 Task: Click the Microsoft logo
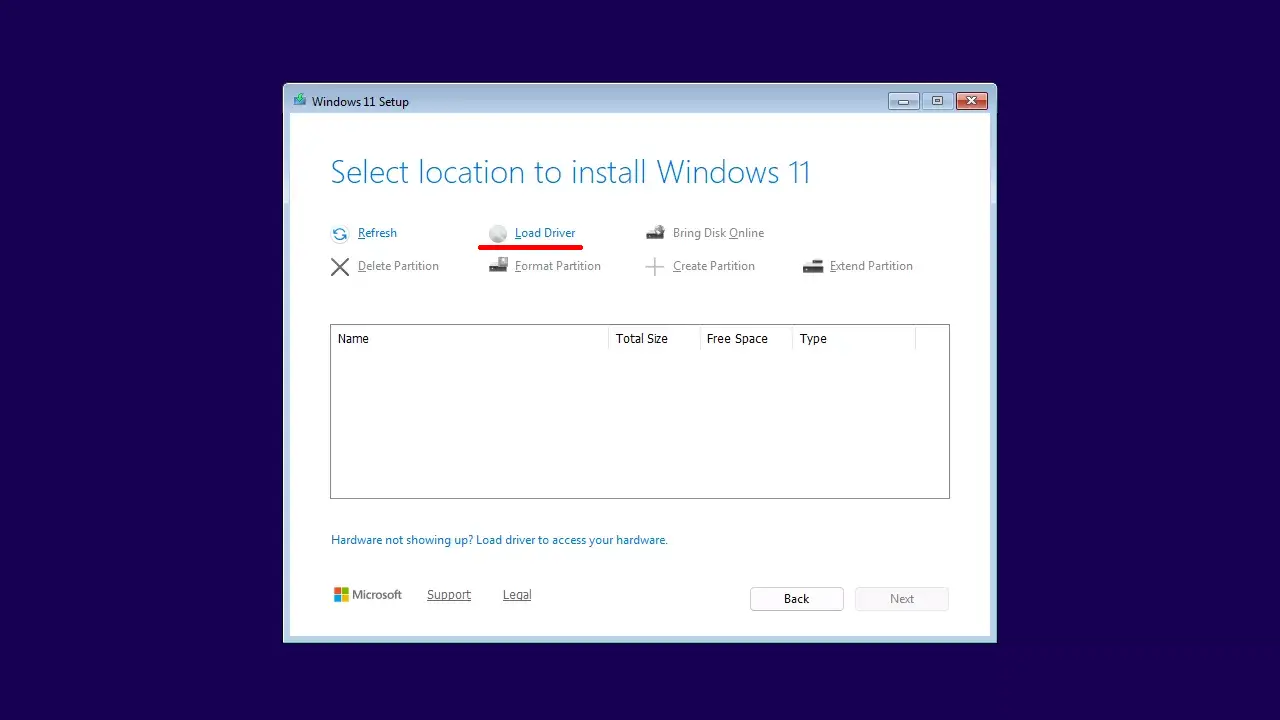[368, 595]
